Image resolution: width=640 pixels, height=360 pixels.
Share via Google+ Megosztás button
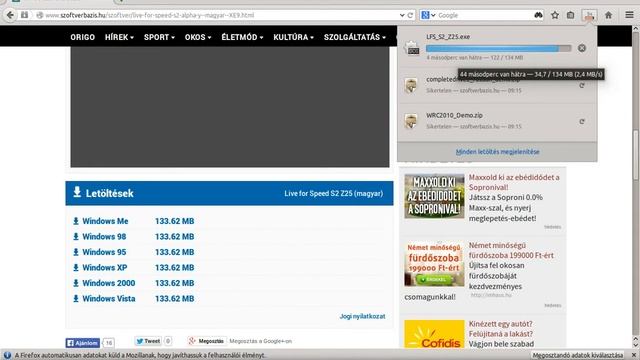tap(207, 341)
